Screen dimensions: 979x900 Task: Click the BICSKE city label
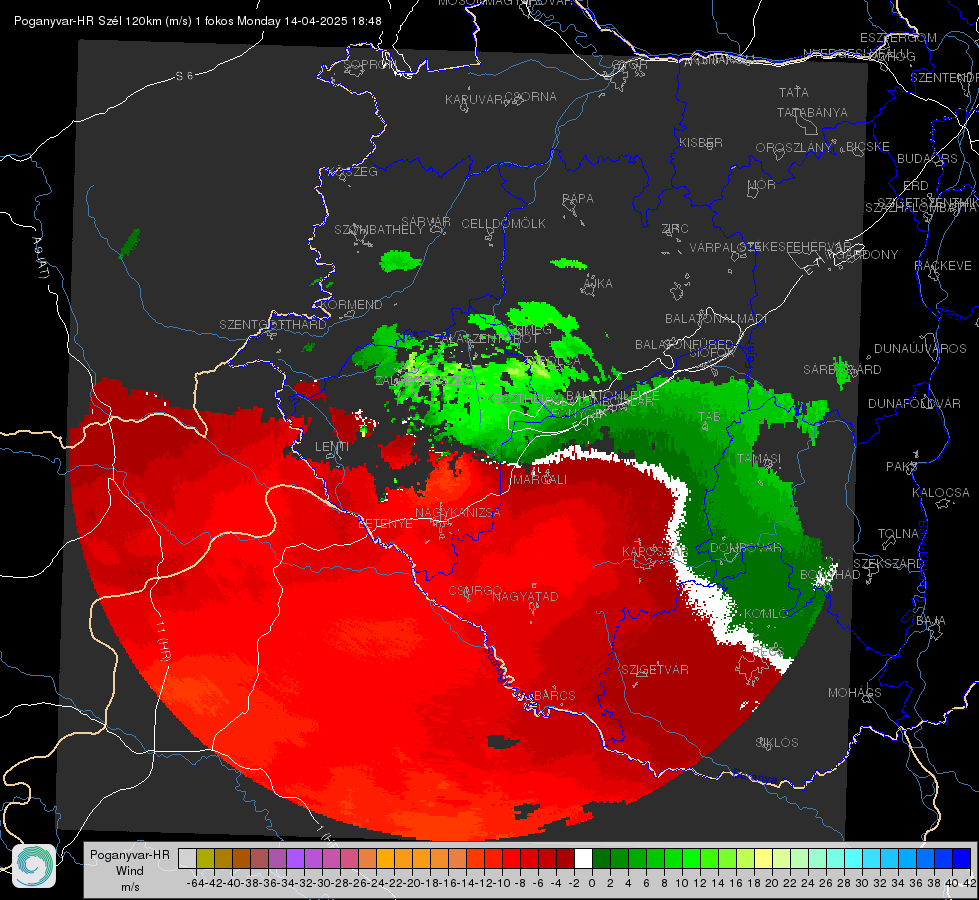(868, 147)
